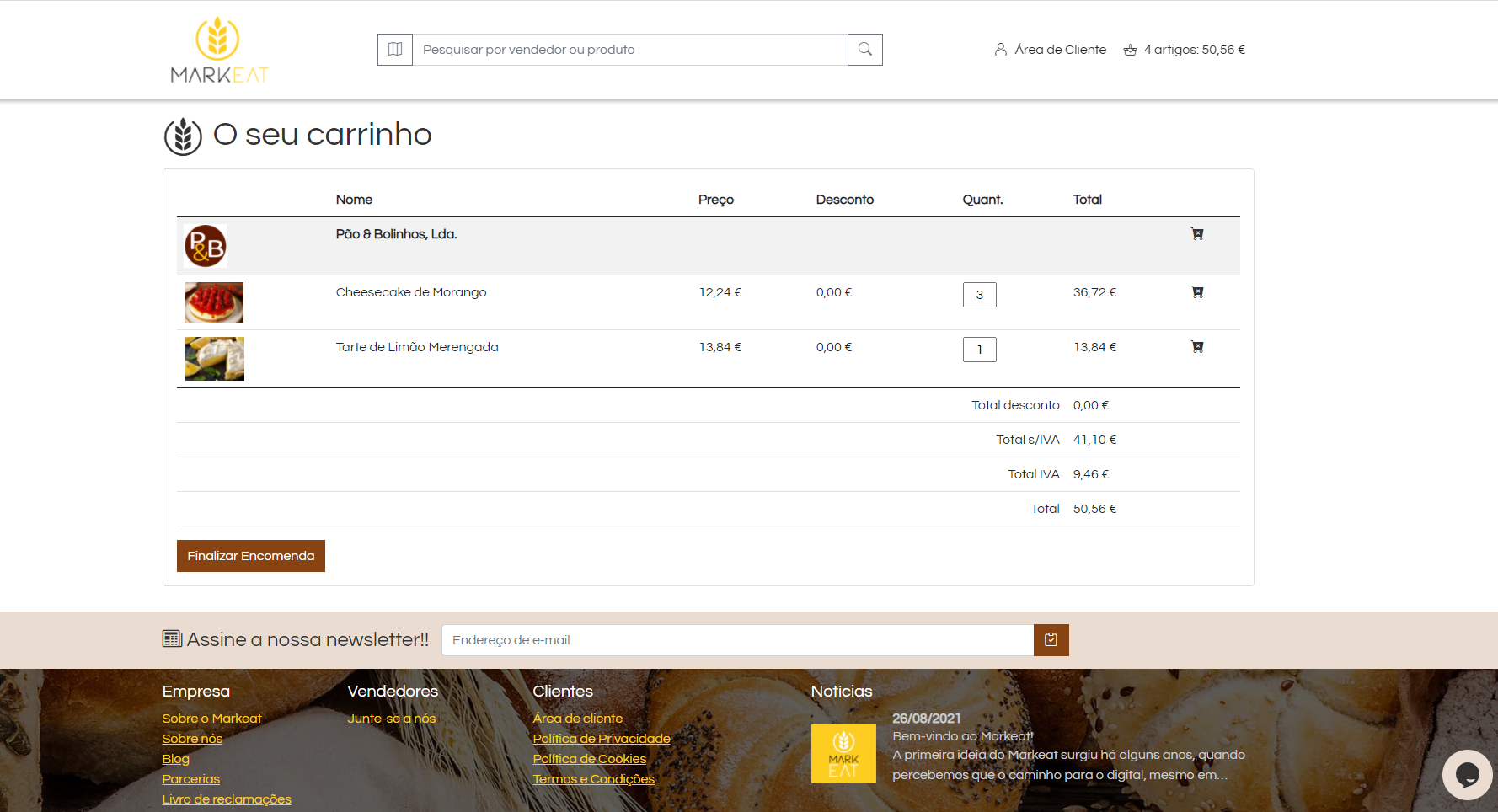Submit the newsletter subscription button
The image size is (1498, 812).
1051,640
